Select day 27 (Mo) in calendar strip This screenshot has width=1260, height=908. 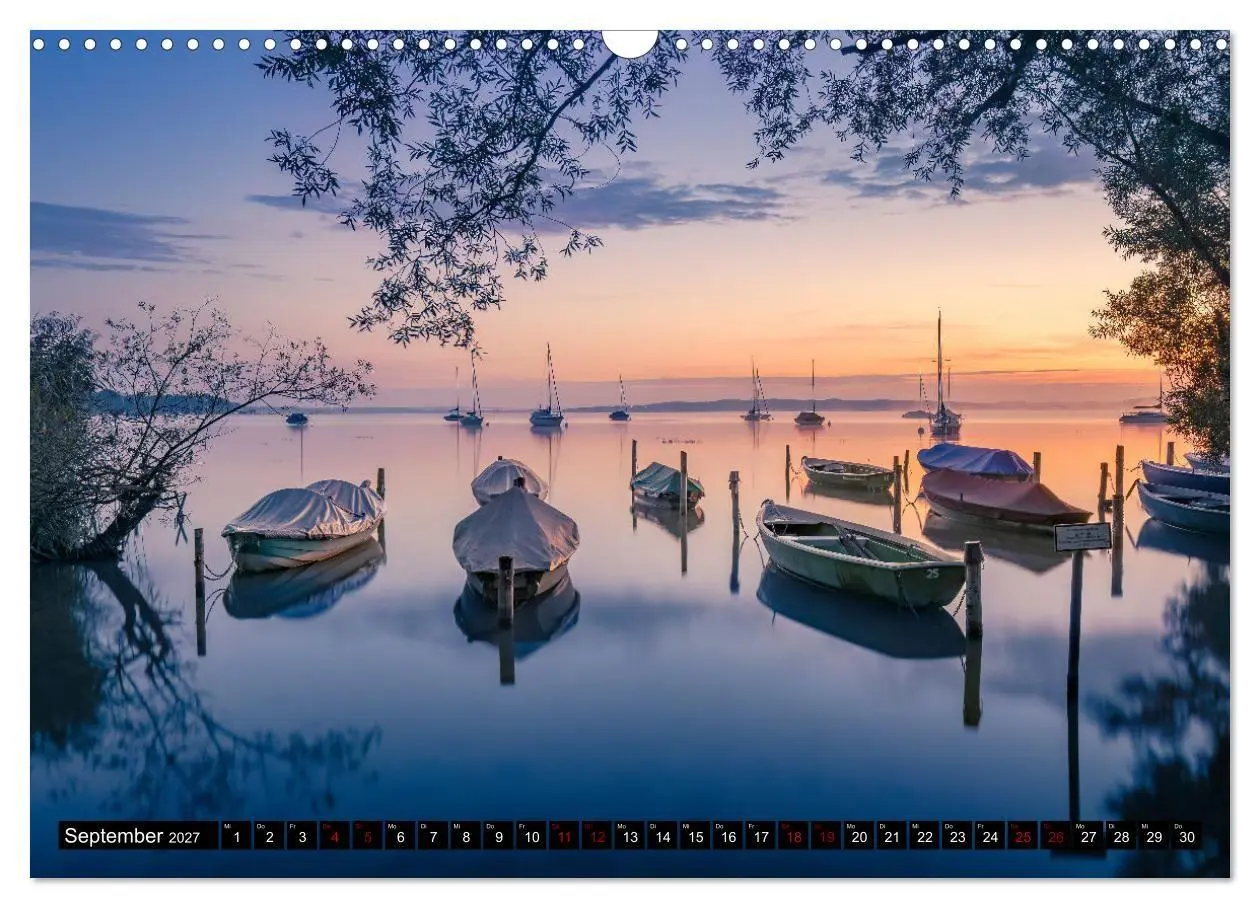pyautogui.click(x=1089, y=836)
